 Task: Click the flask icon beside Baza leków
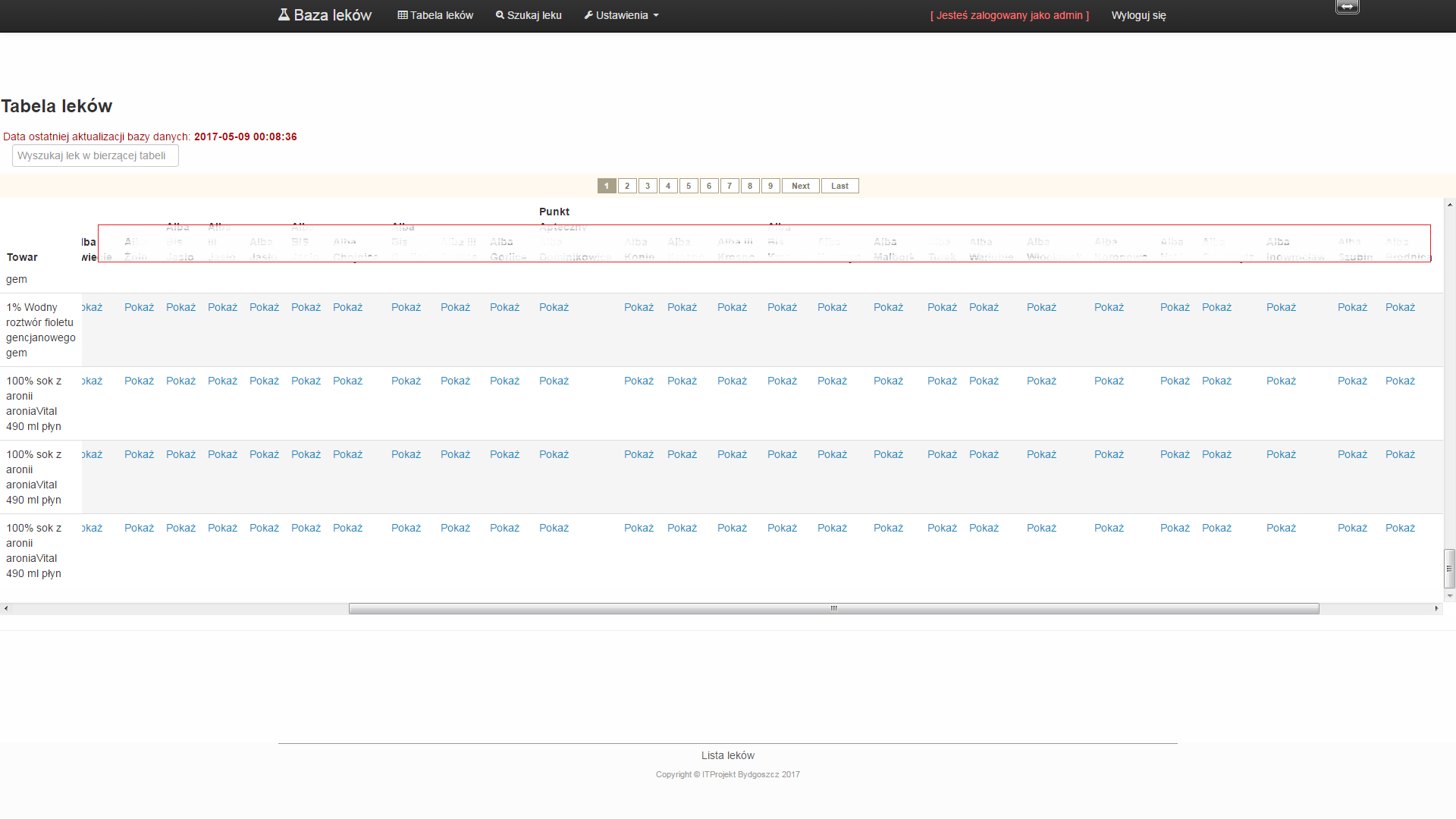click(x=284, y=14)
